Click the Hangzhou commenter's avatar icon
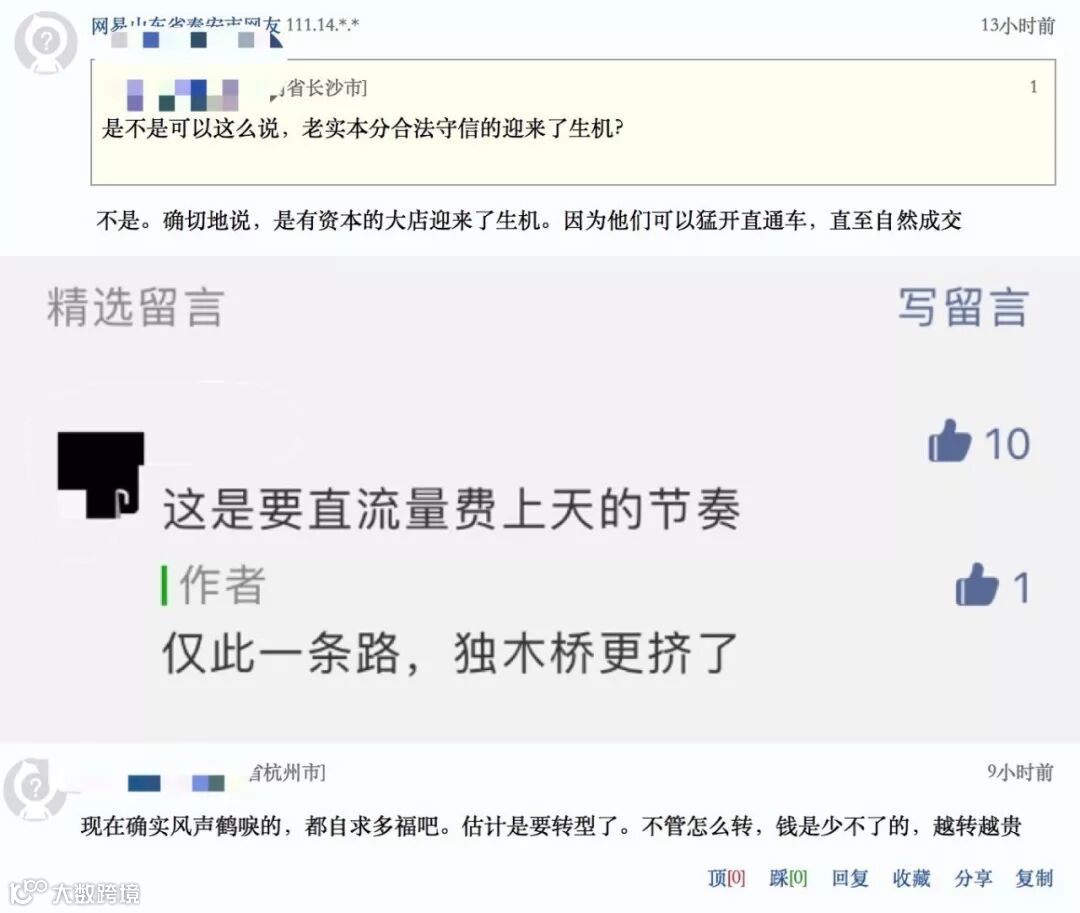The height and width of the screenshot is (913, 1080). (32, 788)
